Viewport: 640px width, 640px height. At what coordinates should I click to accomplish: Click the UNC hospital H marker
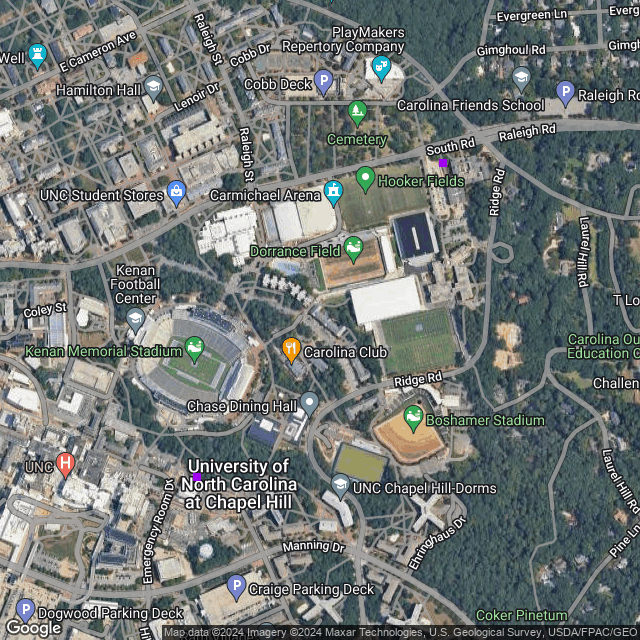pos(65,464)
